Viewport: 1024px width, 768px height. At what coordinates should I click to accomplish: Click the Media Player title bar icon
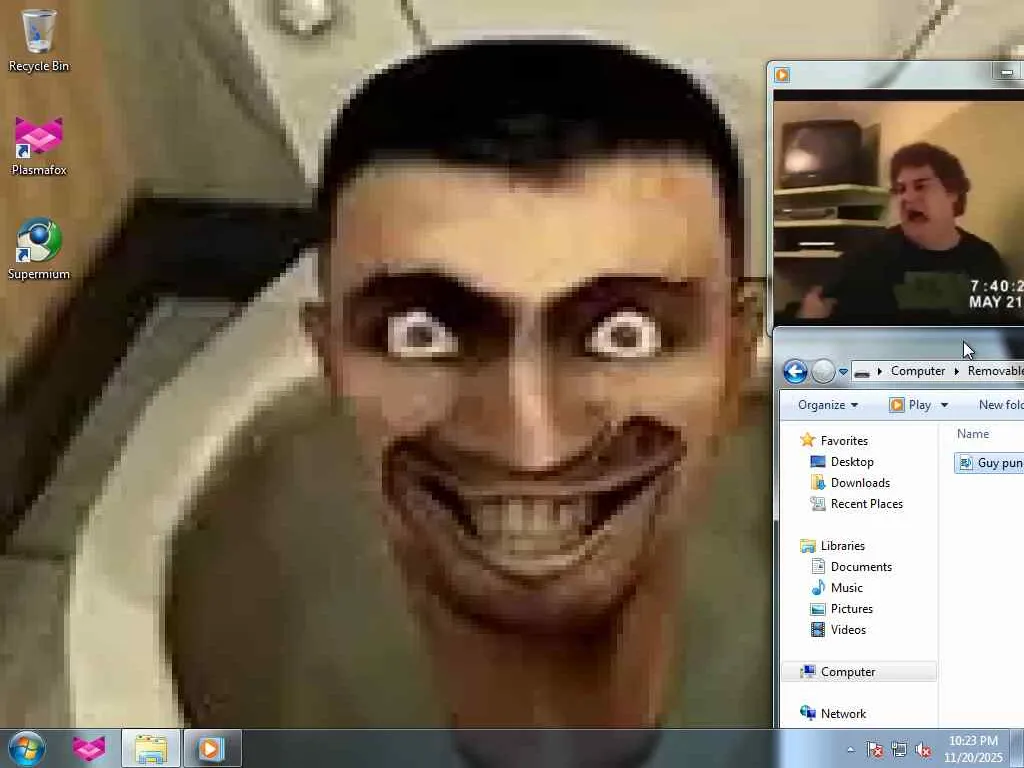[x=782, y=74]
